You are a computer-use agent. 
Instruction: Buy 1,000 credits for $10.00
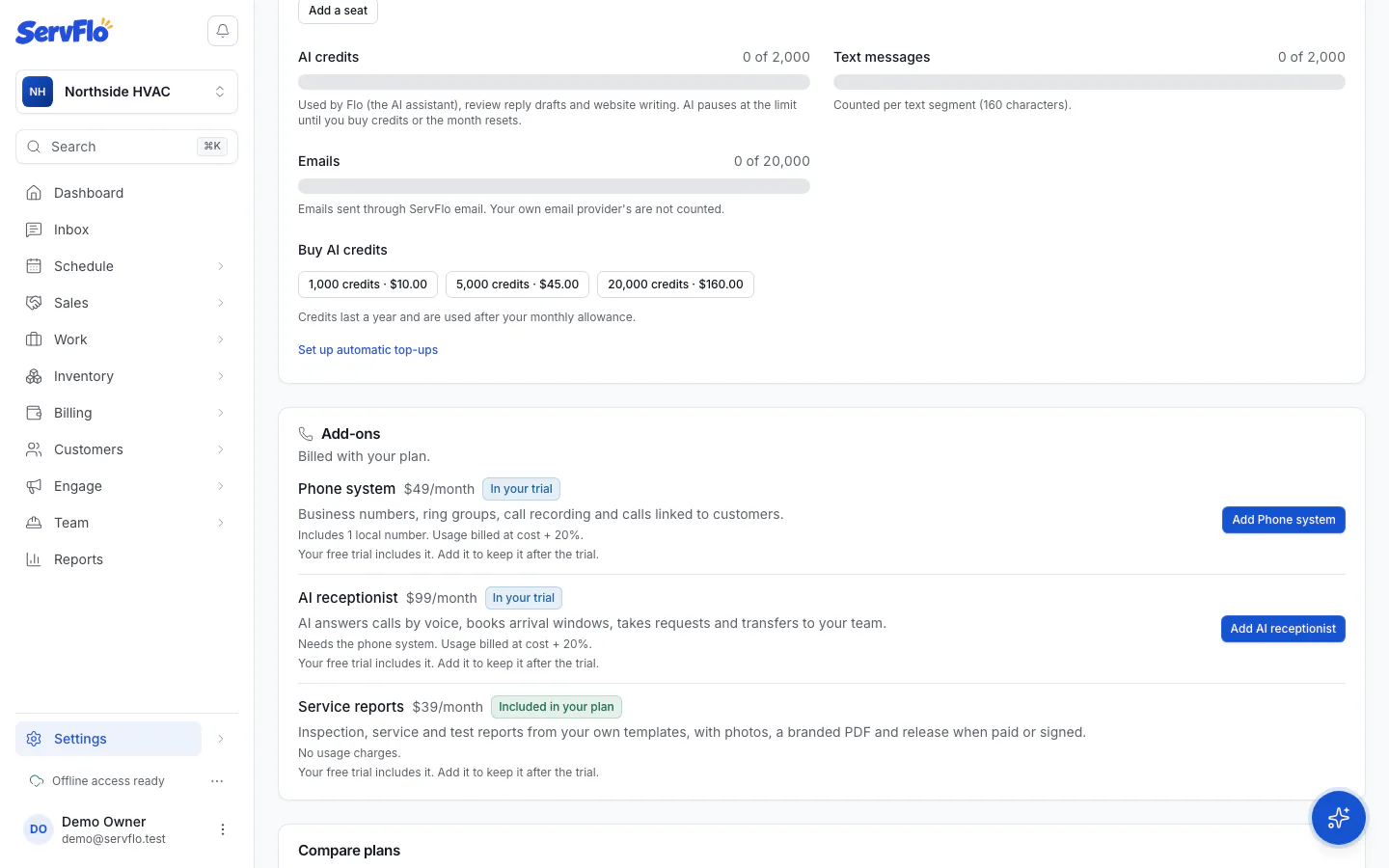pyautogui.click(x=368, y=285)
